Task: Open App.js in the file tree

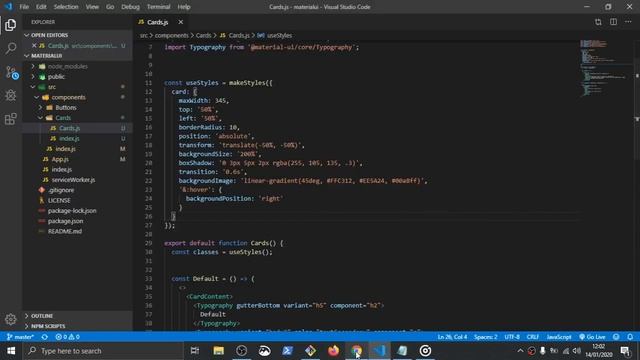Action: click(60, 159)
